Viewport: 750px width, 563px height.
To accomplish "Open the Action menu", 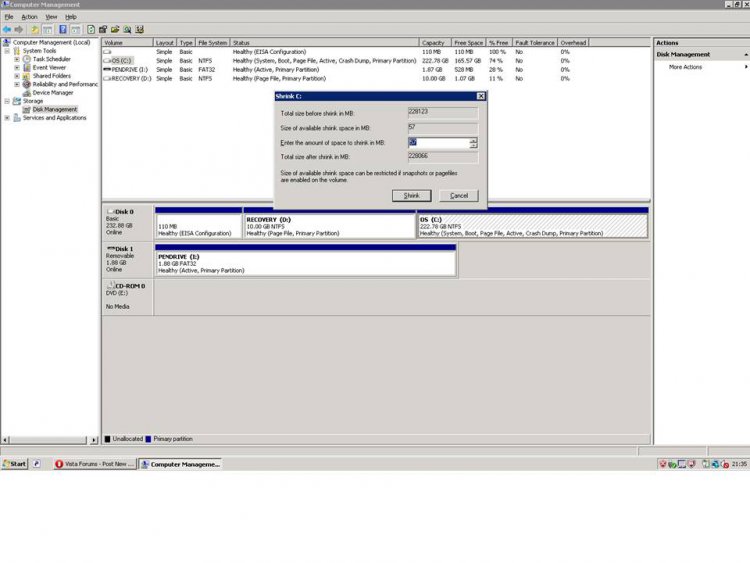I will (29, 17).
